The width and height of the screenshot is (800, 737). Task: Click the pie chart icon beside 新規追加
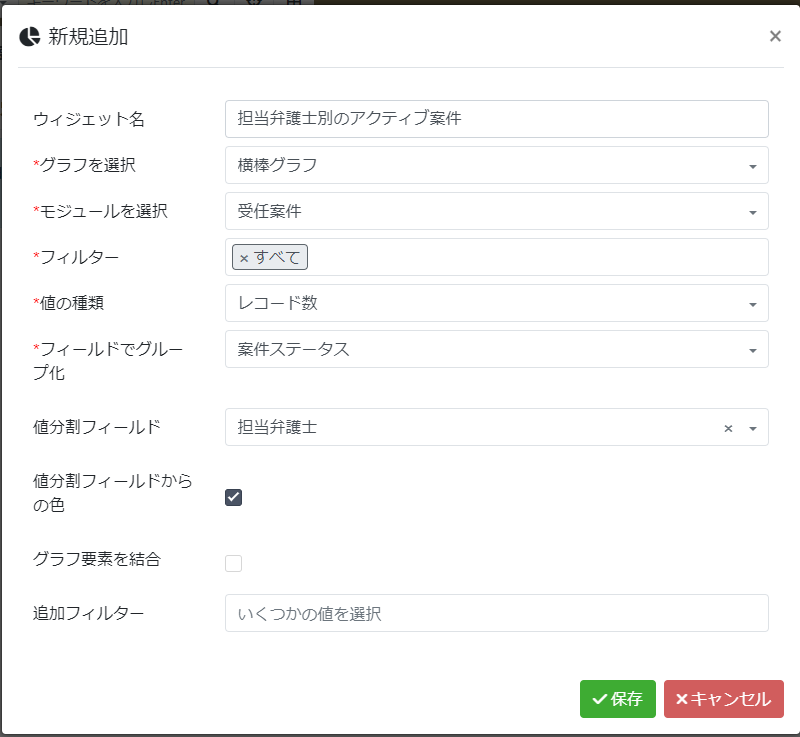point(29,37)
